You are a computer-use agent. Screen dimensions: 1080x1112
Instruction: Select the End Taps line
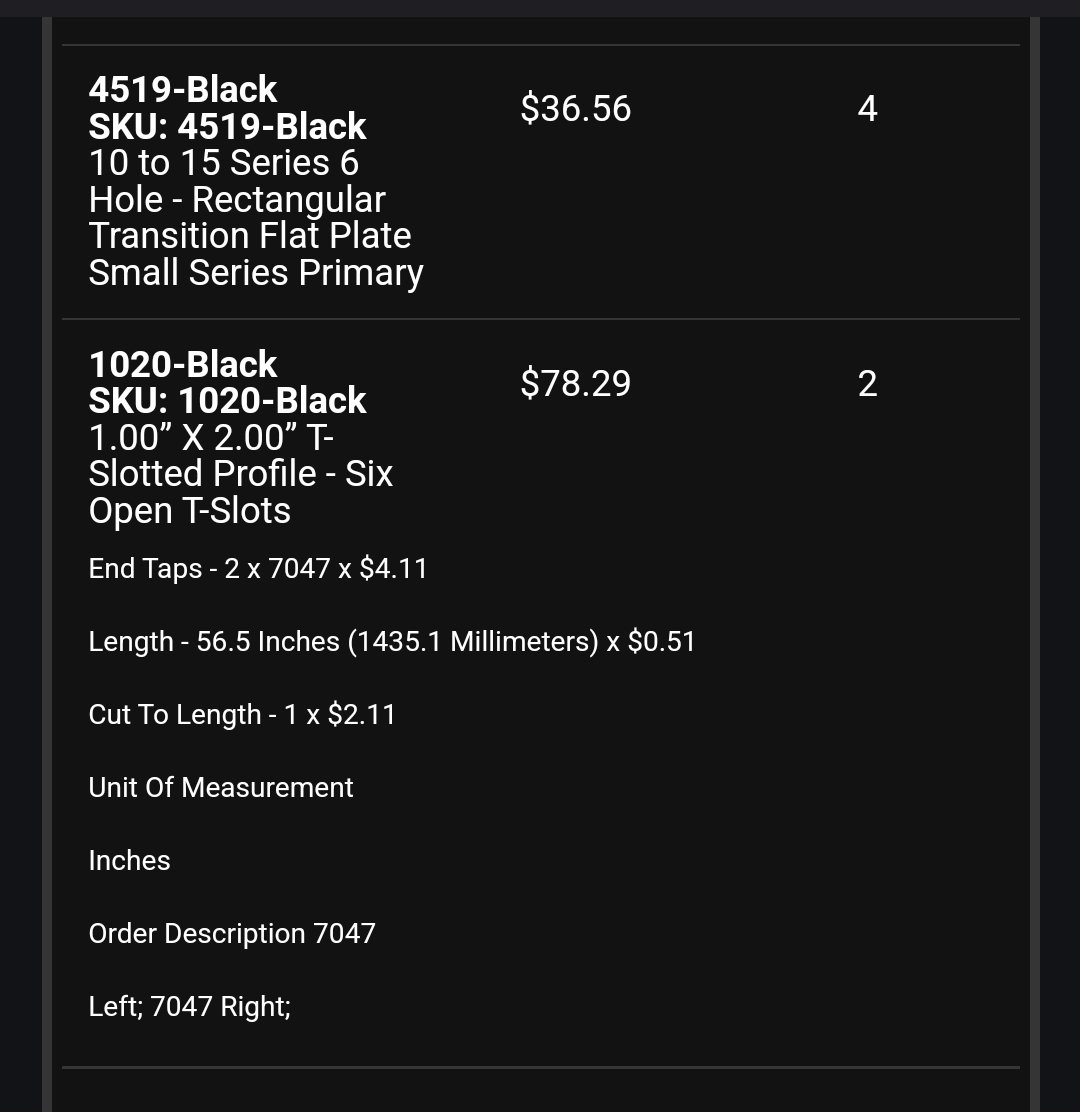[257, 569]
